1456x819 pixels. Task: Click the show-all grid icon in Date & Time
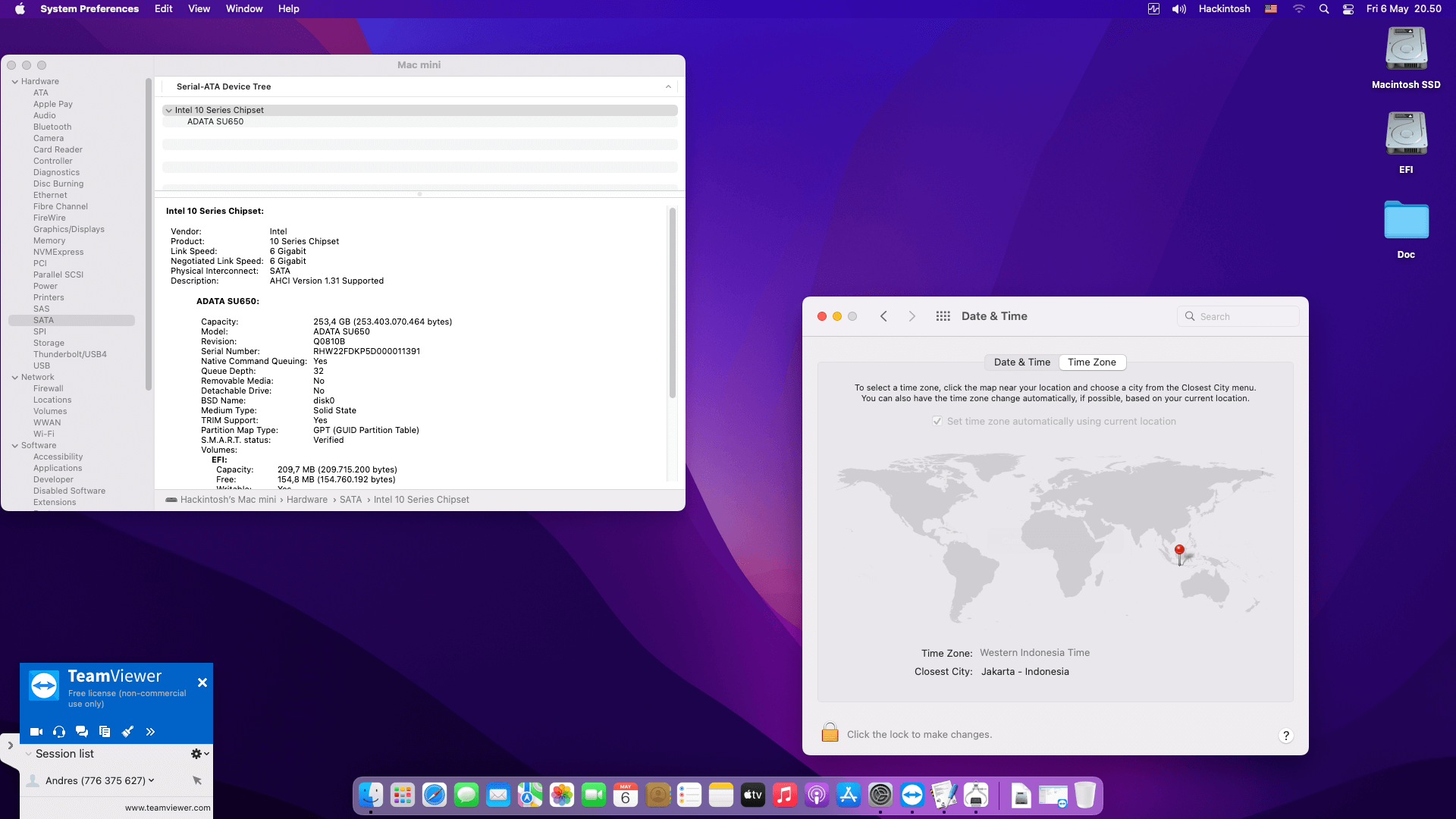(943, 316)
